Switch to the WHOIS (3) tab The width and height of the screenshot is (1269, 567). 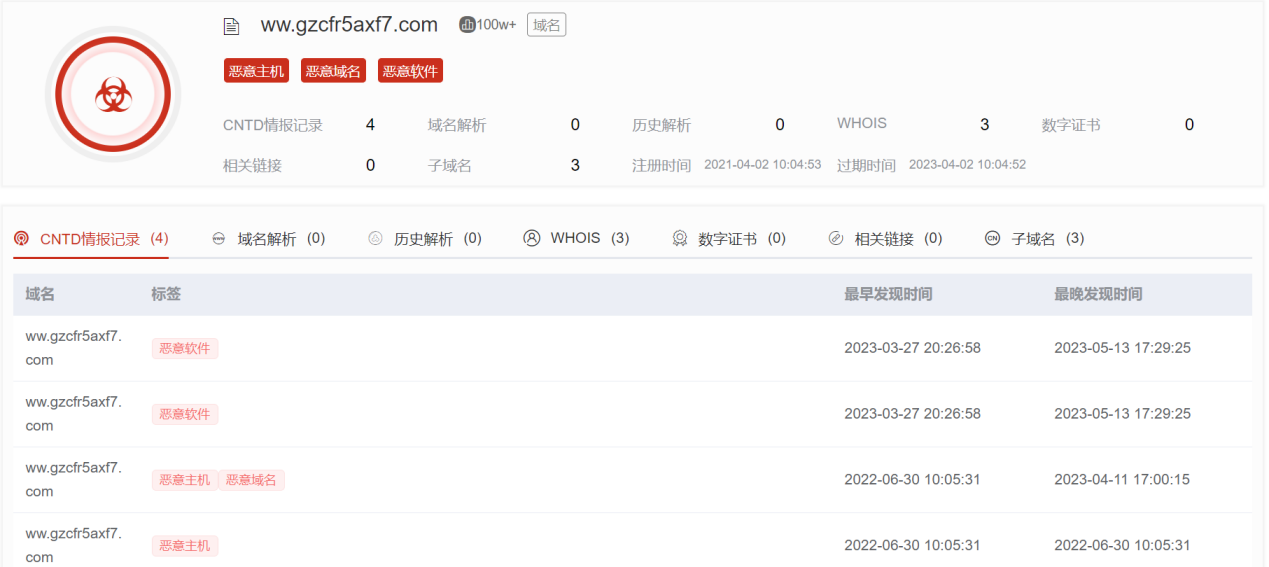point(590,238)
